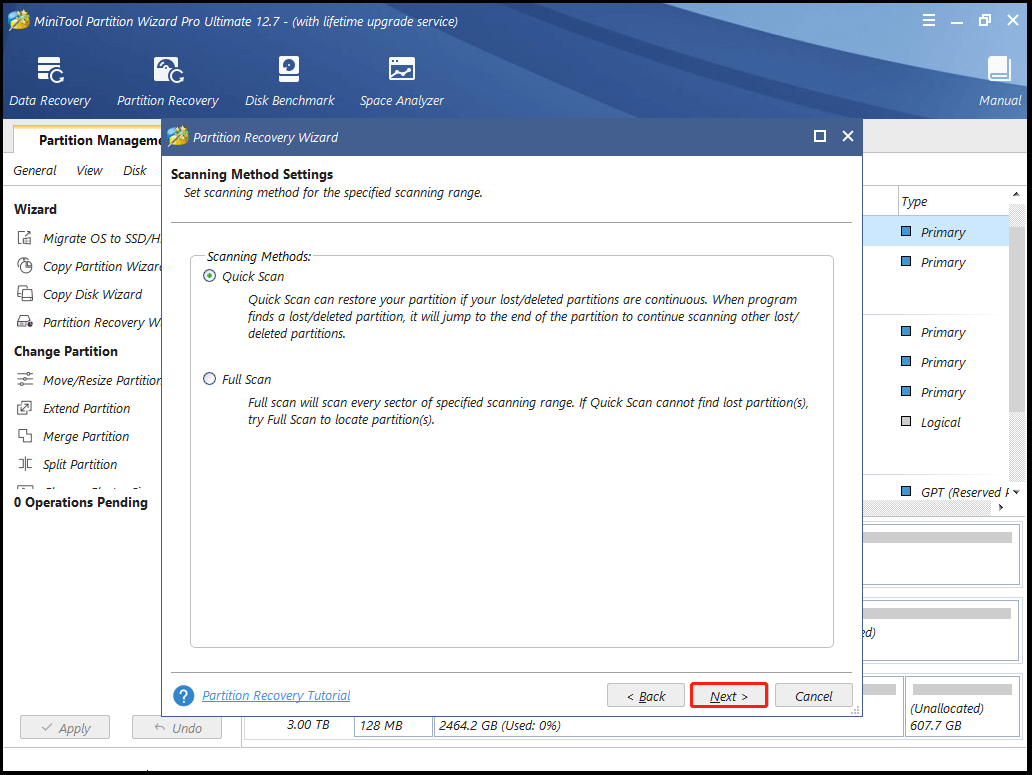This screenshot has width=1032, height=775.
Task: Click the Extend Partition label
Action: [87, 408]
